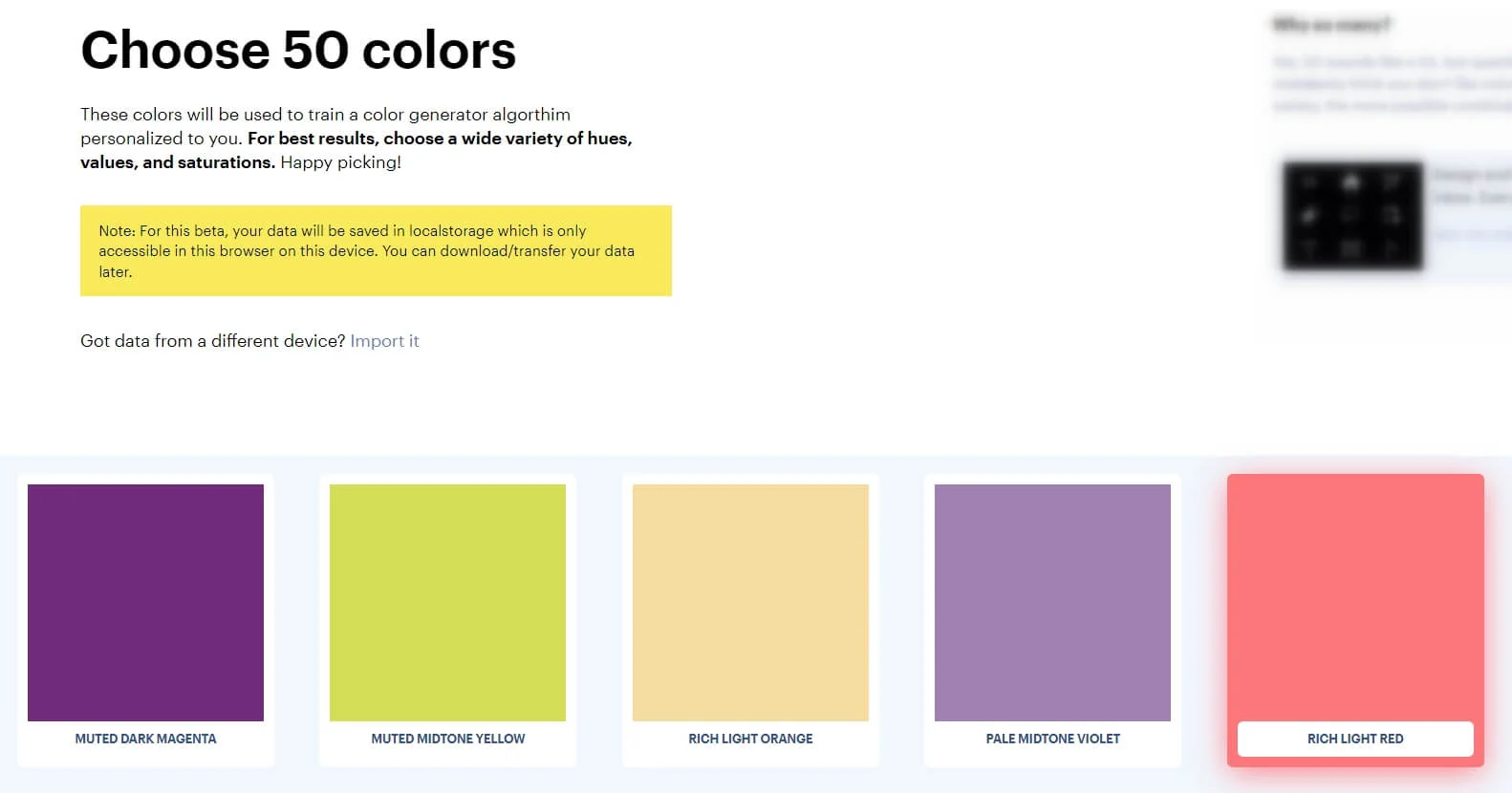The width and height of the screenshot is (1512, 793).
Task: Click the blurred ad title beside thumbnail
Action: [x=1470, y=185]
